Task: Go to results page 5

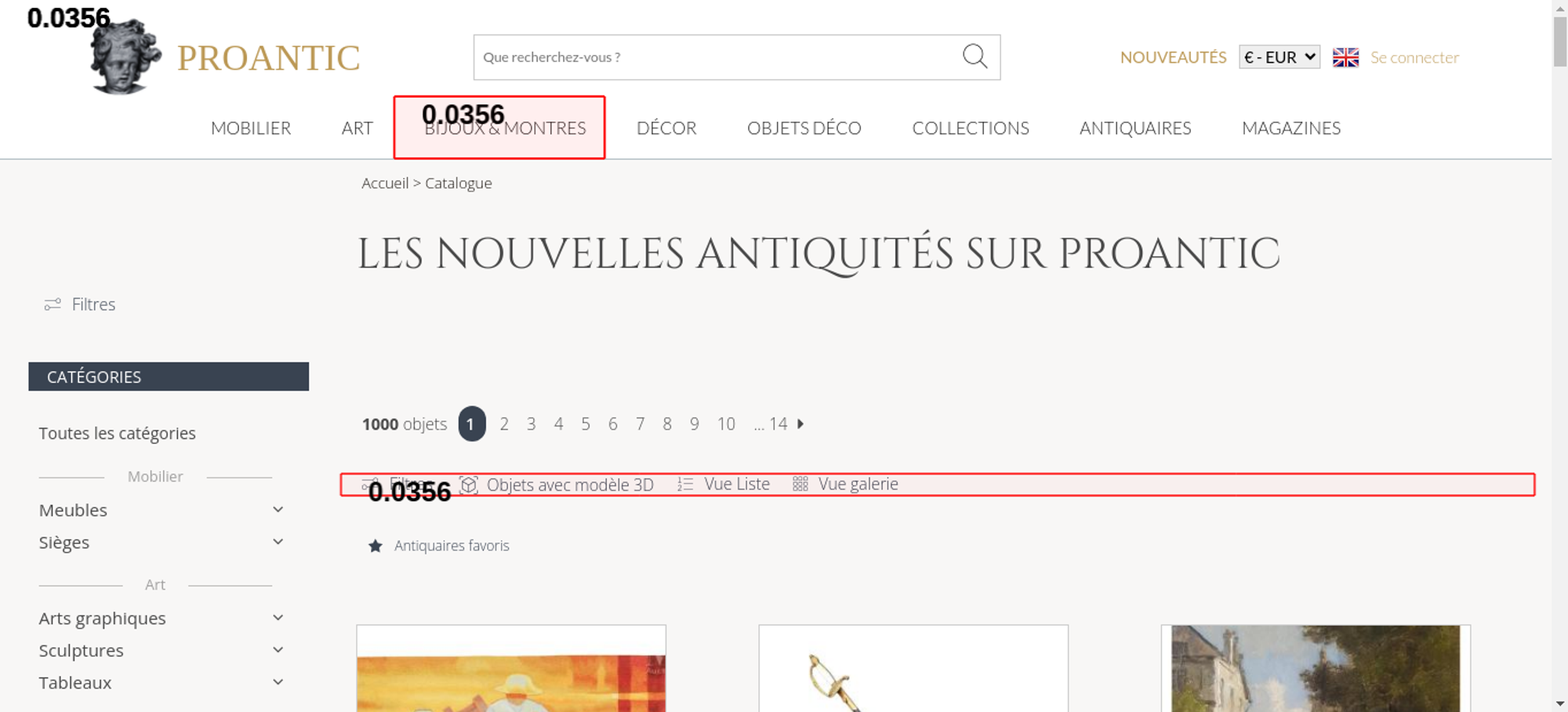Action: (586, 424)
